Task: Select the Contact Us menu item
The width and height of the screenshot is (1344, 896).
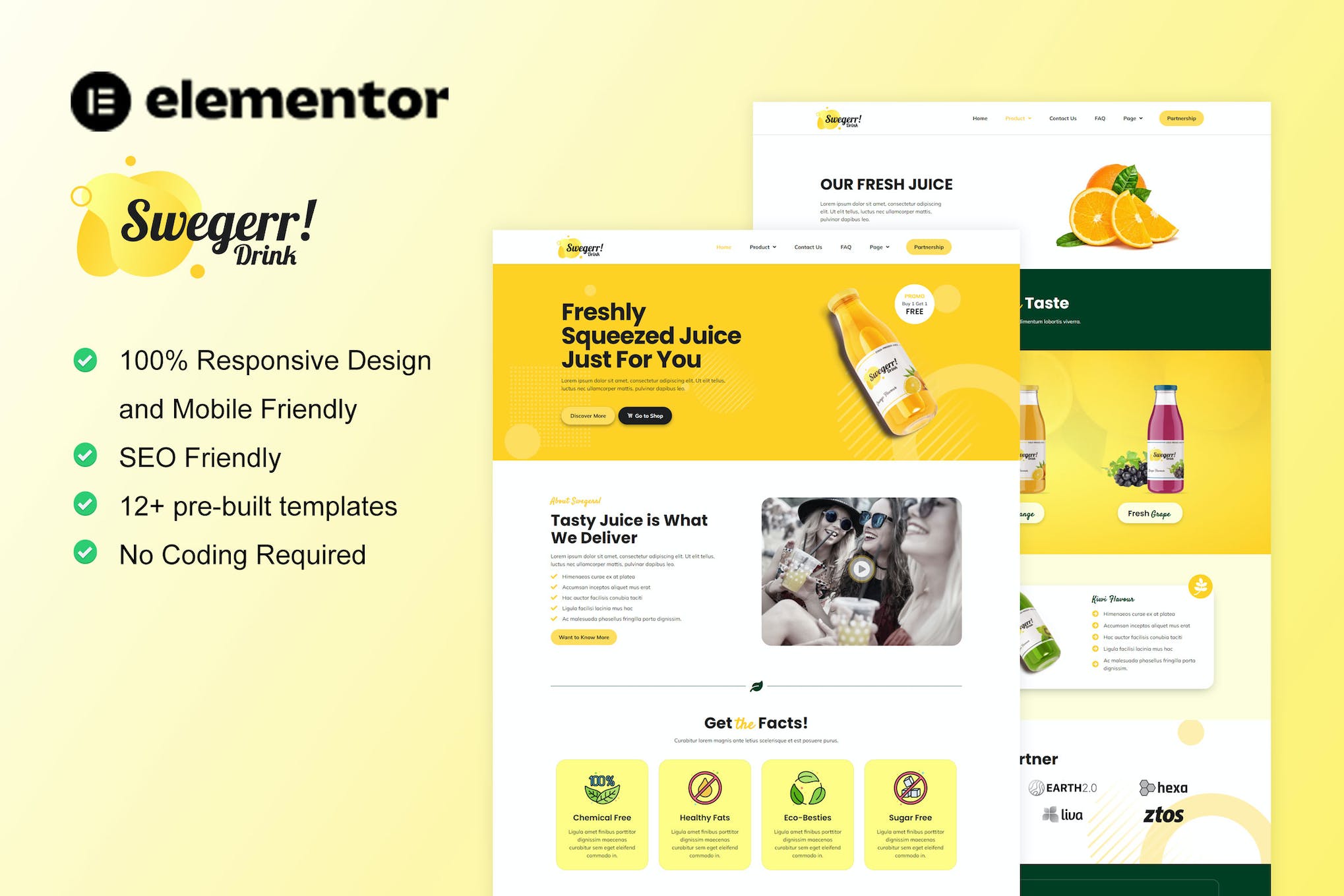Action: (x=808, y=247)
